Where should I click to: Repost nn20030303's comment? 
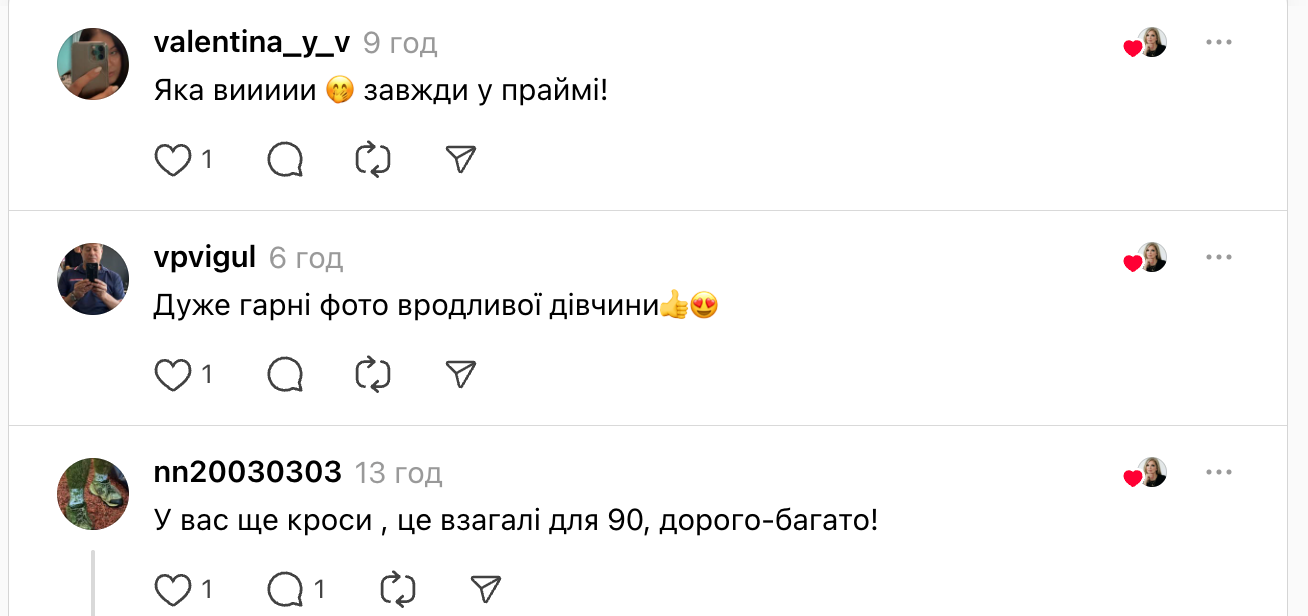(398, 590)
